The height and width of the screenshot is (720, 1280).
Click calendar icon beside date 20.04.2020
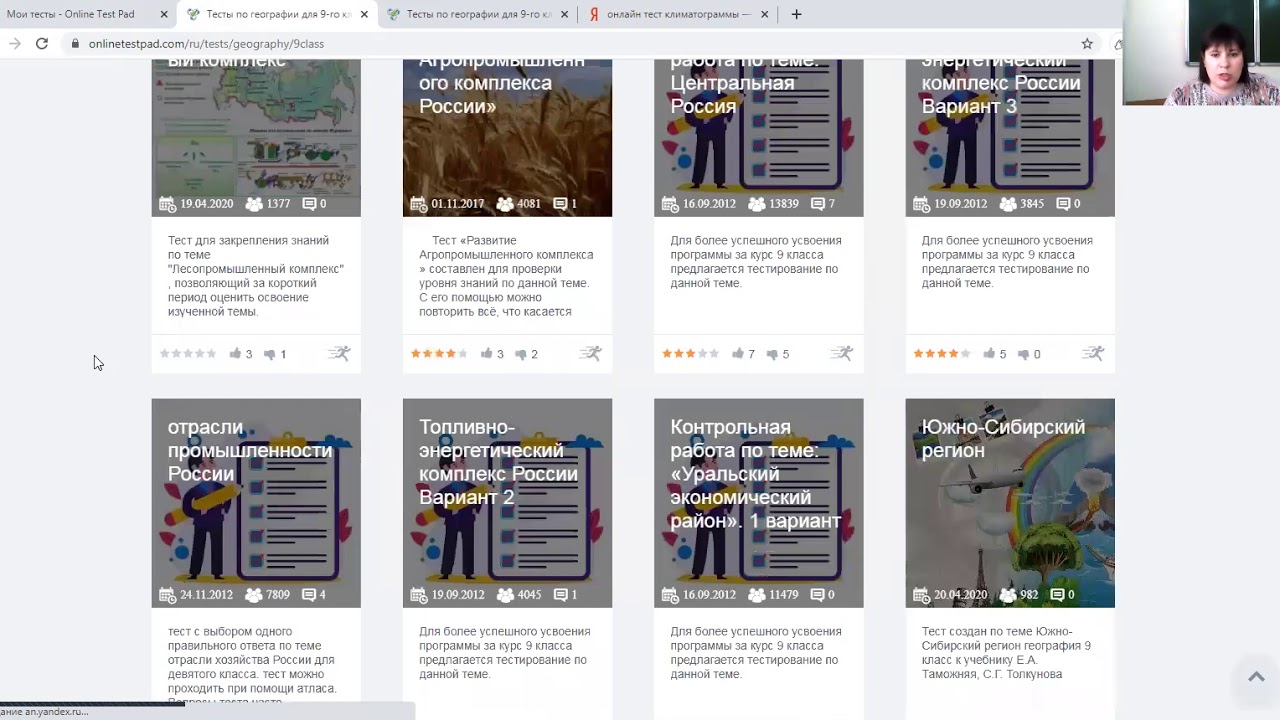922,595
